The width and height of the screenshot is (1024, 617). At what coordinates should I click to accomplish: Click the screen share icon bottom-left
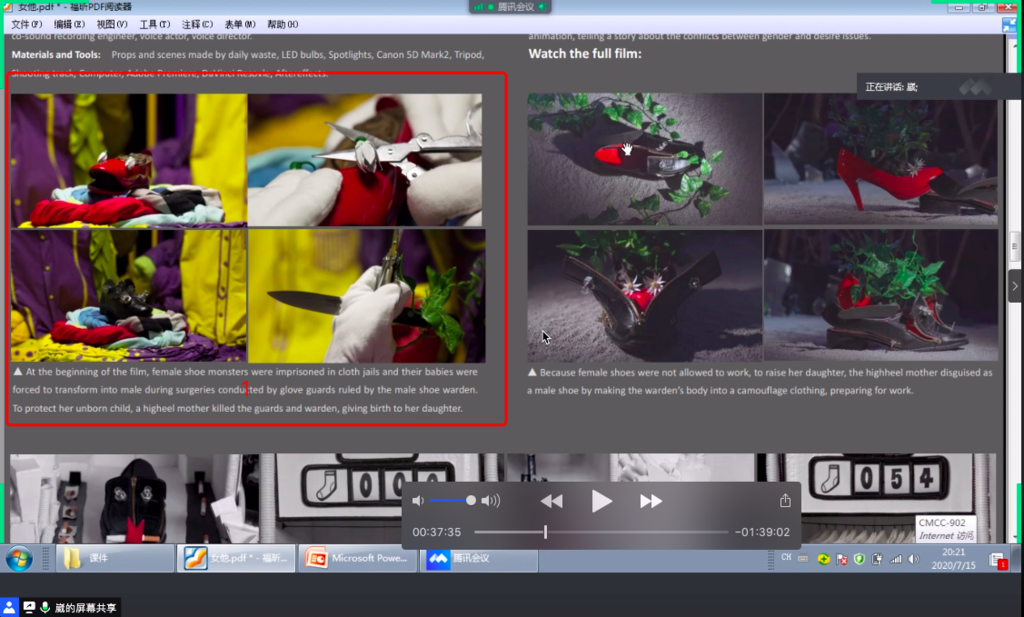[x=29, y=607]
